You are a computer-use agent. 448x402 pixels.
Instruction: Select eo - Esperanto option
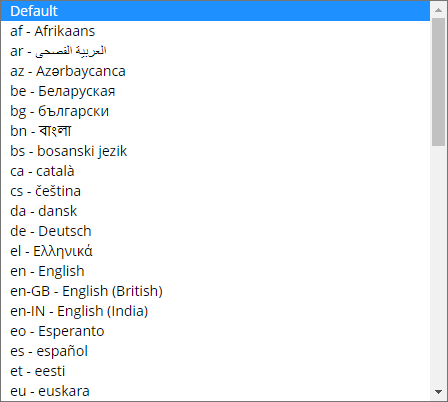215,331
